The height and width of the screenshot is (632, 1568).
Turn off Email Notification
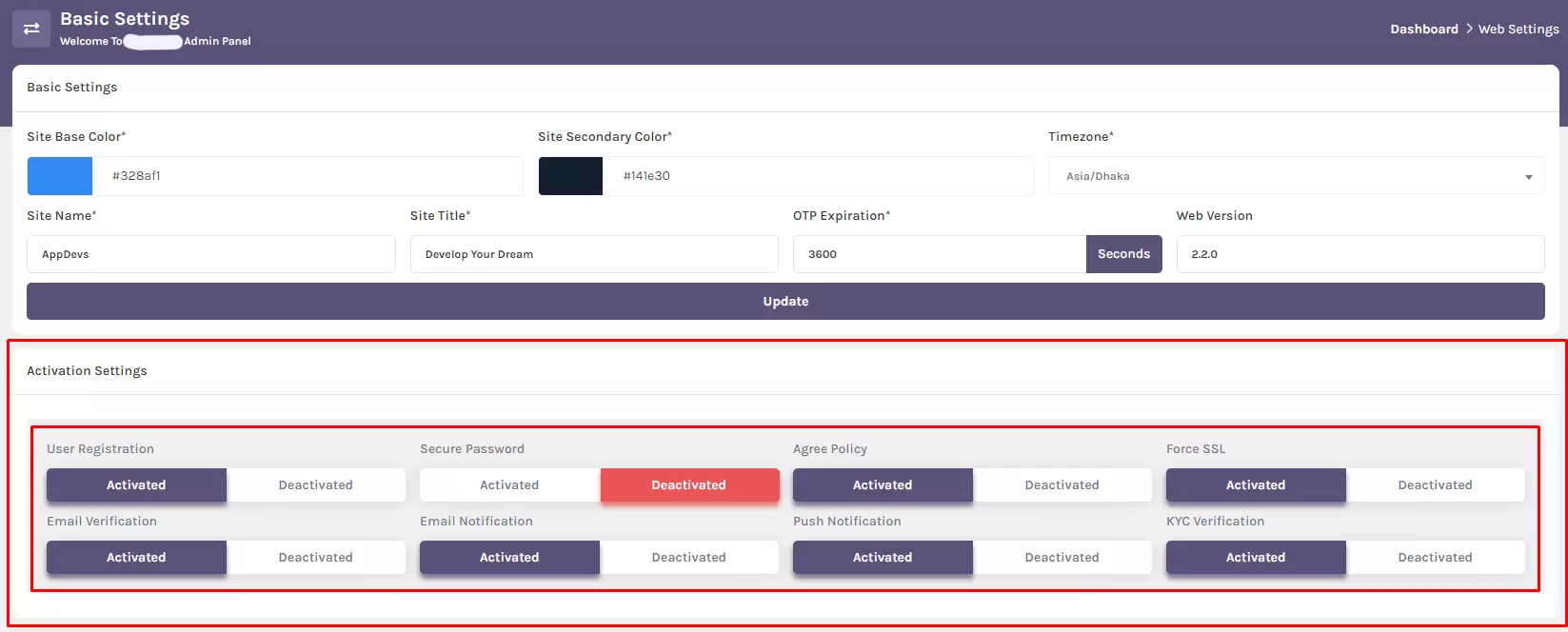tap(688, 558)
